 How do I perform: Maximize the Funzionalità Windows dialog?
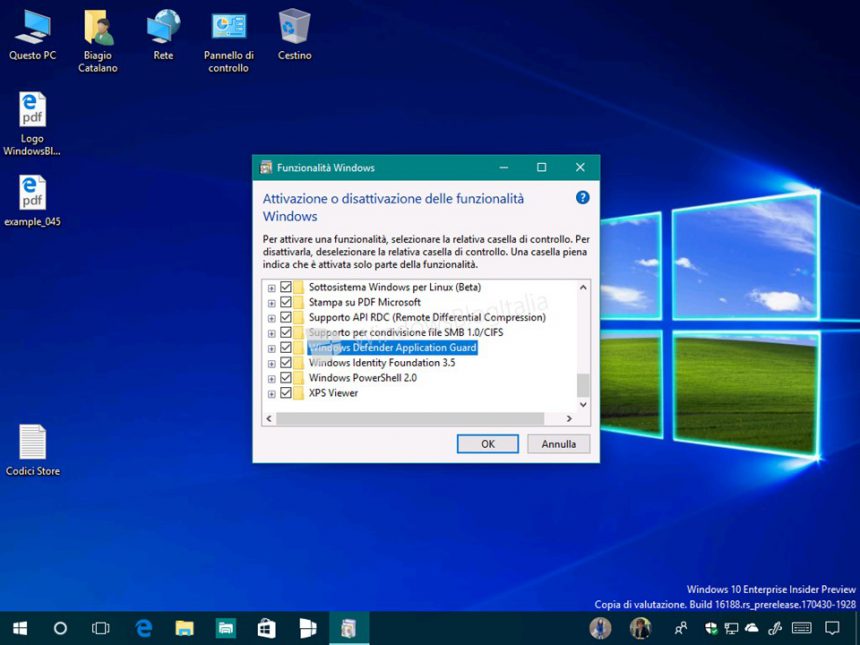[x=541, y=167]
